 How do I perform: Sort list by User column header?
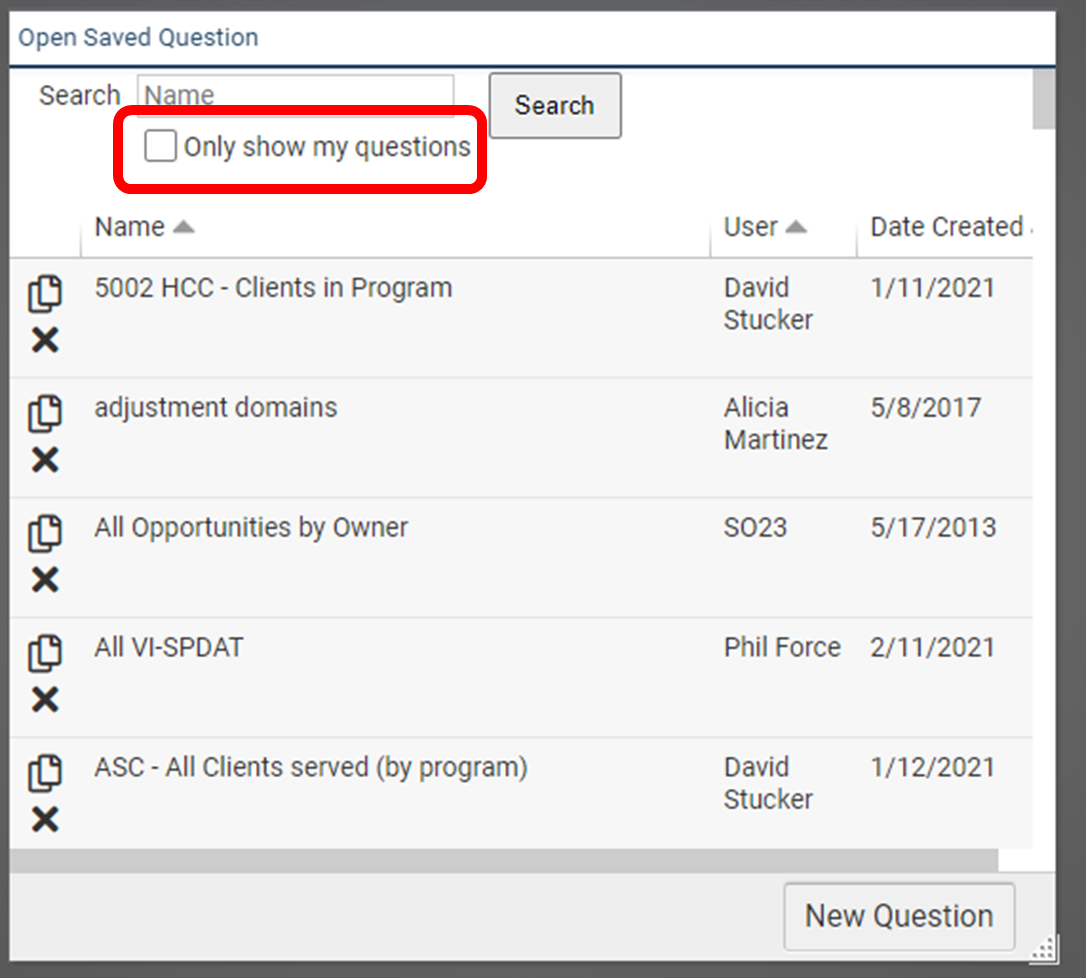coord(765,226)
